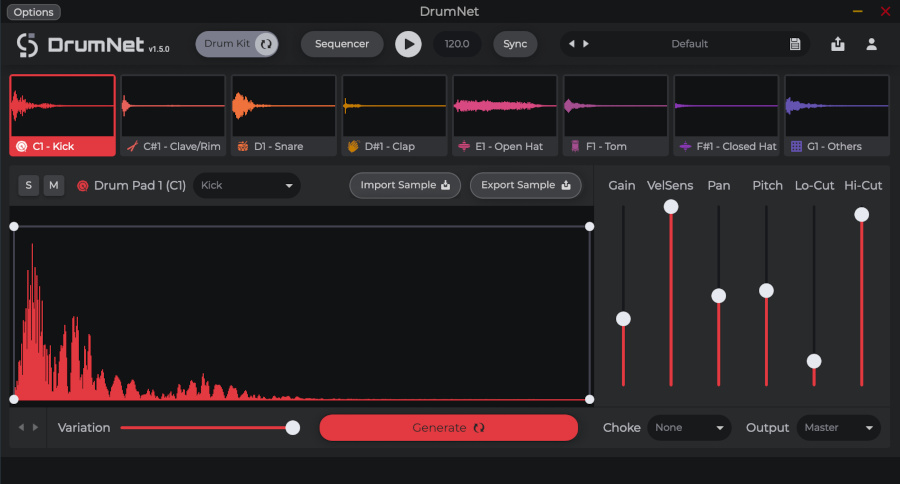Click the next preset arrow beside Default

click(586, 44)
